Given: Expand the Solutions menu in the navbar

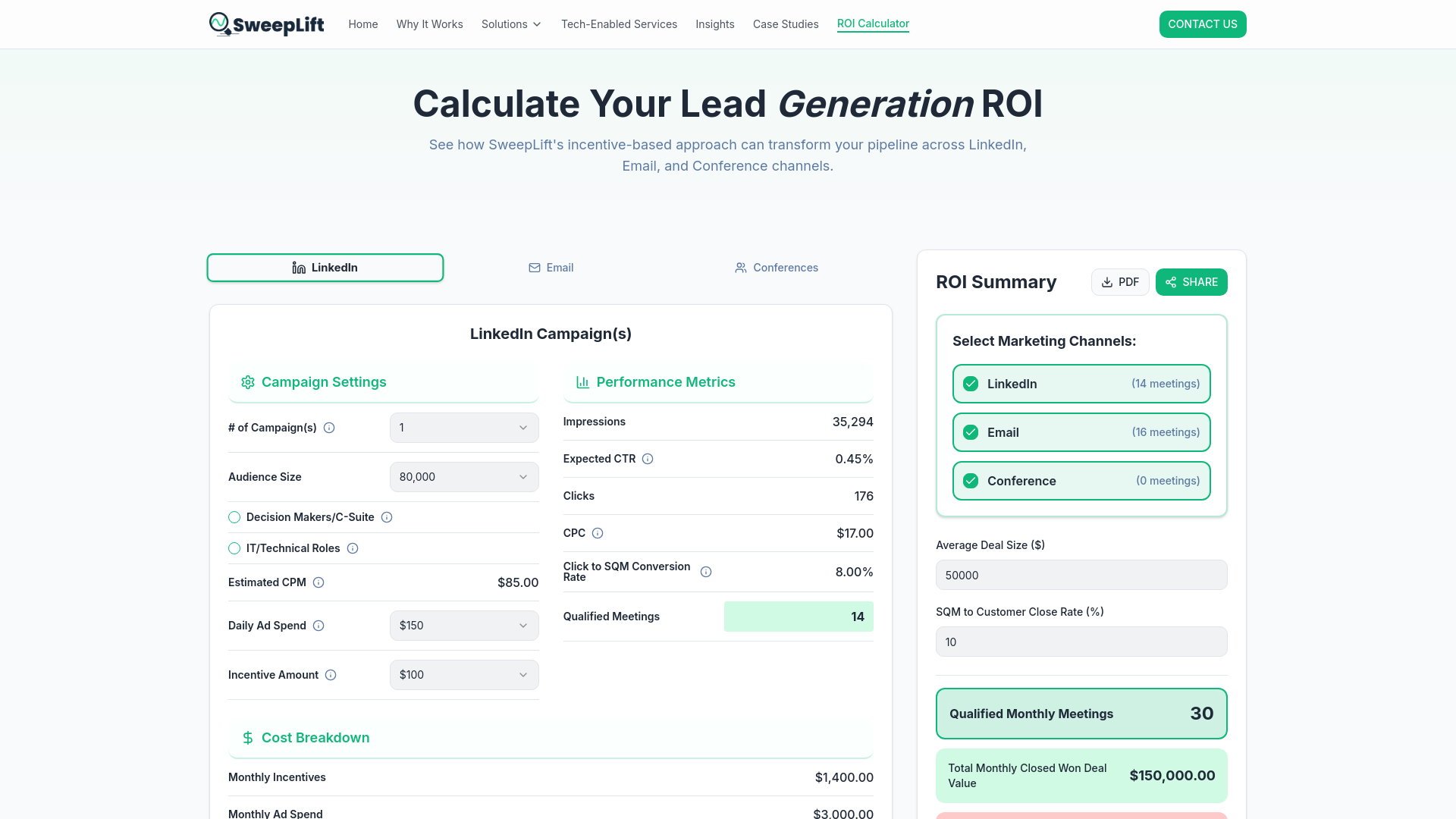Looking at the screenshot, I should coord(512,24).
